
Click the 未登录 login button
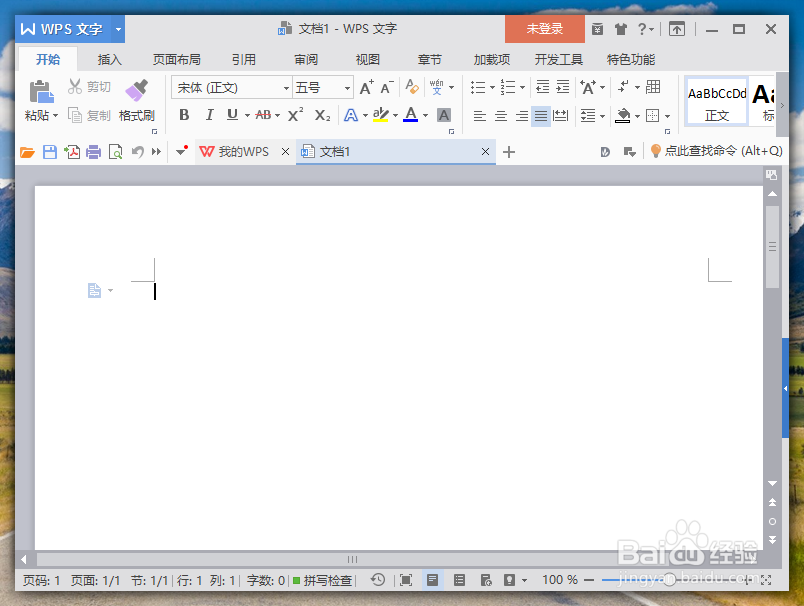[545, 29]
